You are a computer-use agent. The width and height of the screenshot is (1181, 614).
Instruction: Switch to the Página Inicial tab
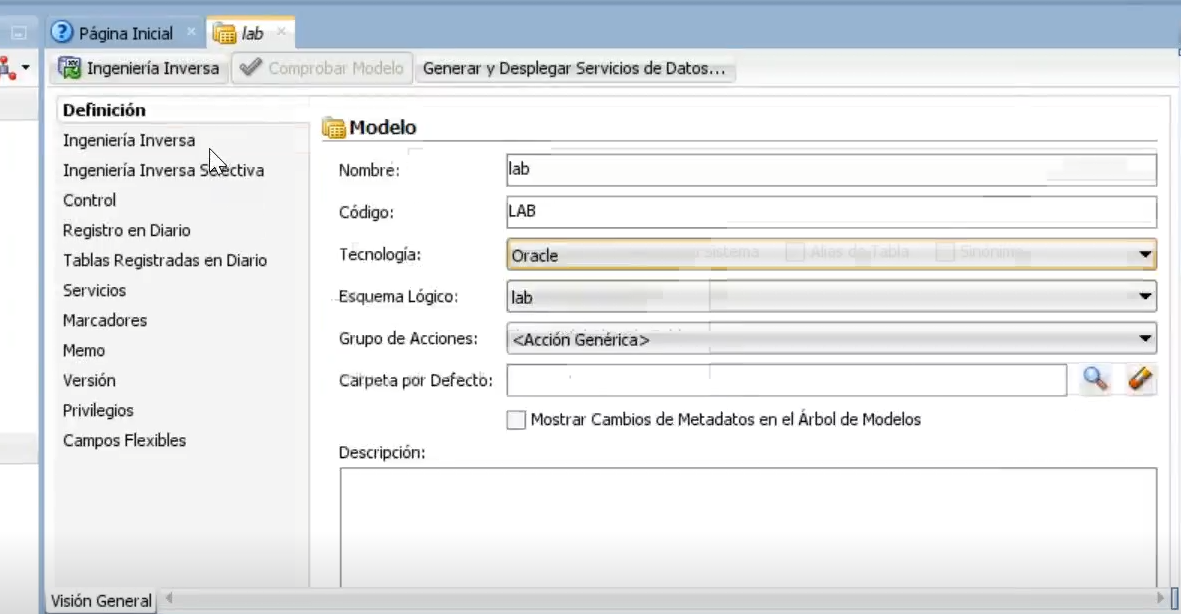pos(120,31)
